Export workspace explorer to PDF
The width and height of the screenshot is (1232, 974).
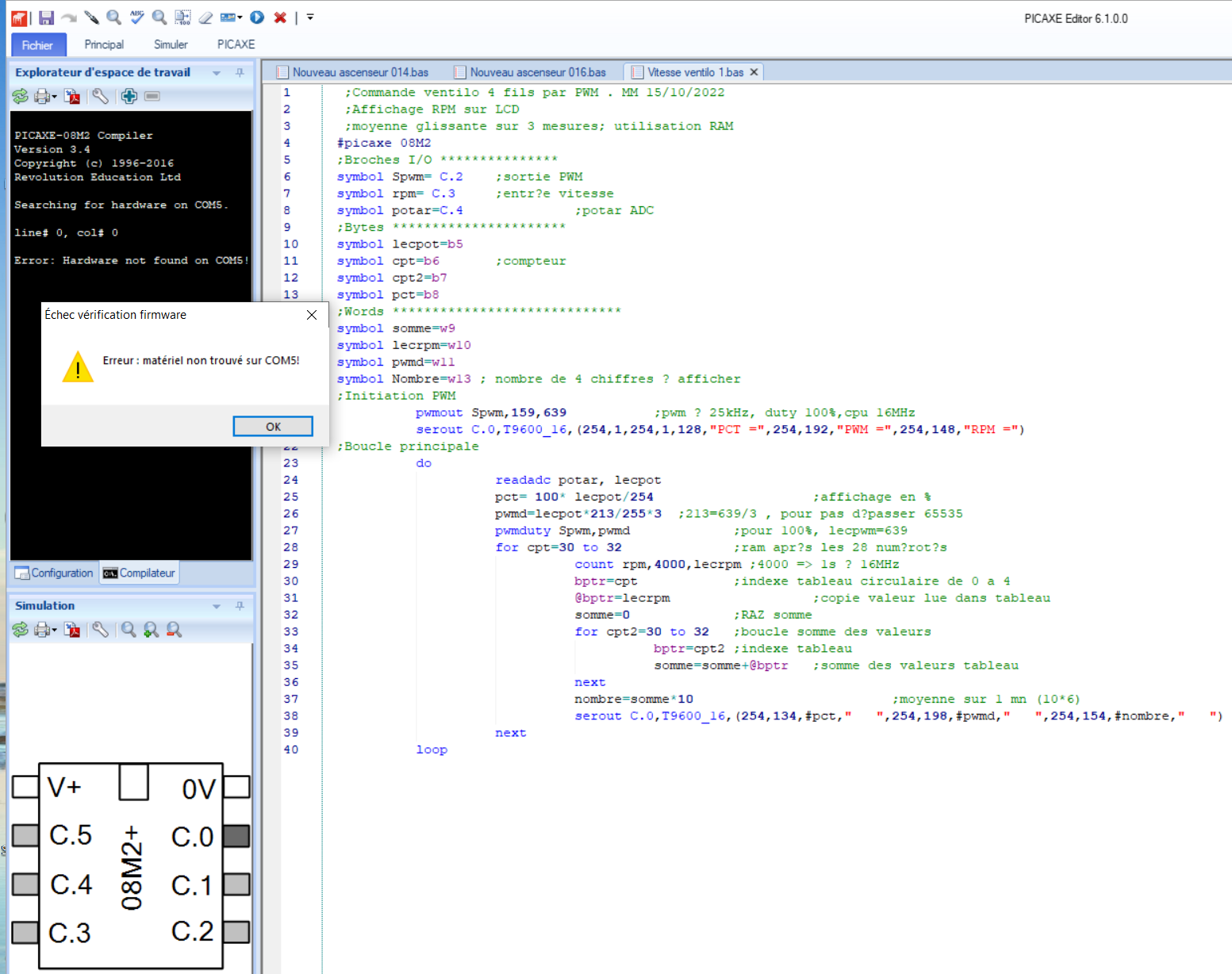(x=73, y=97)
